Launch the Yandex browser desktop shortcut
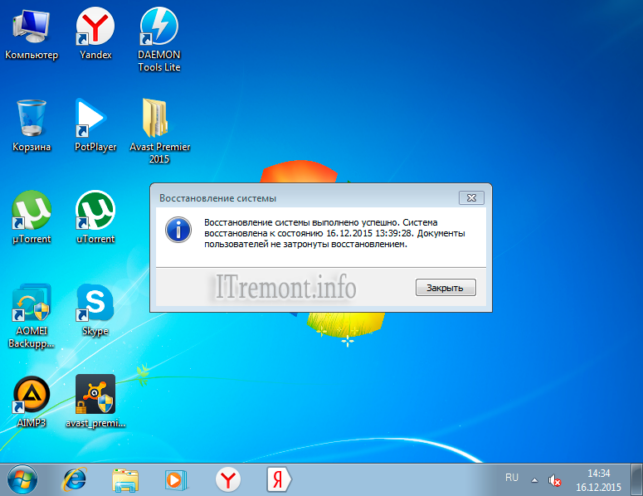 95,35
